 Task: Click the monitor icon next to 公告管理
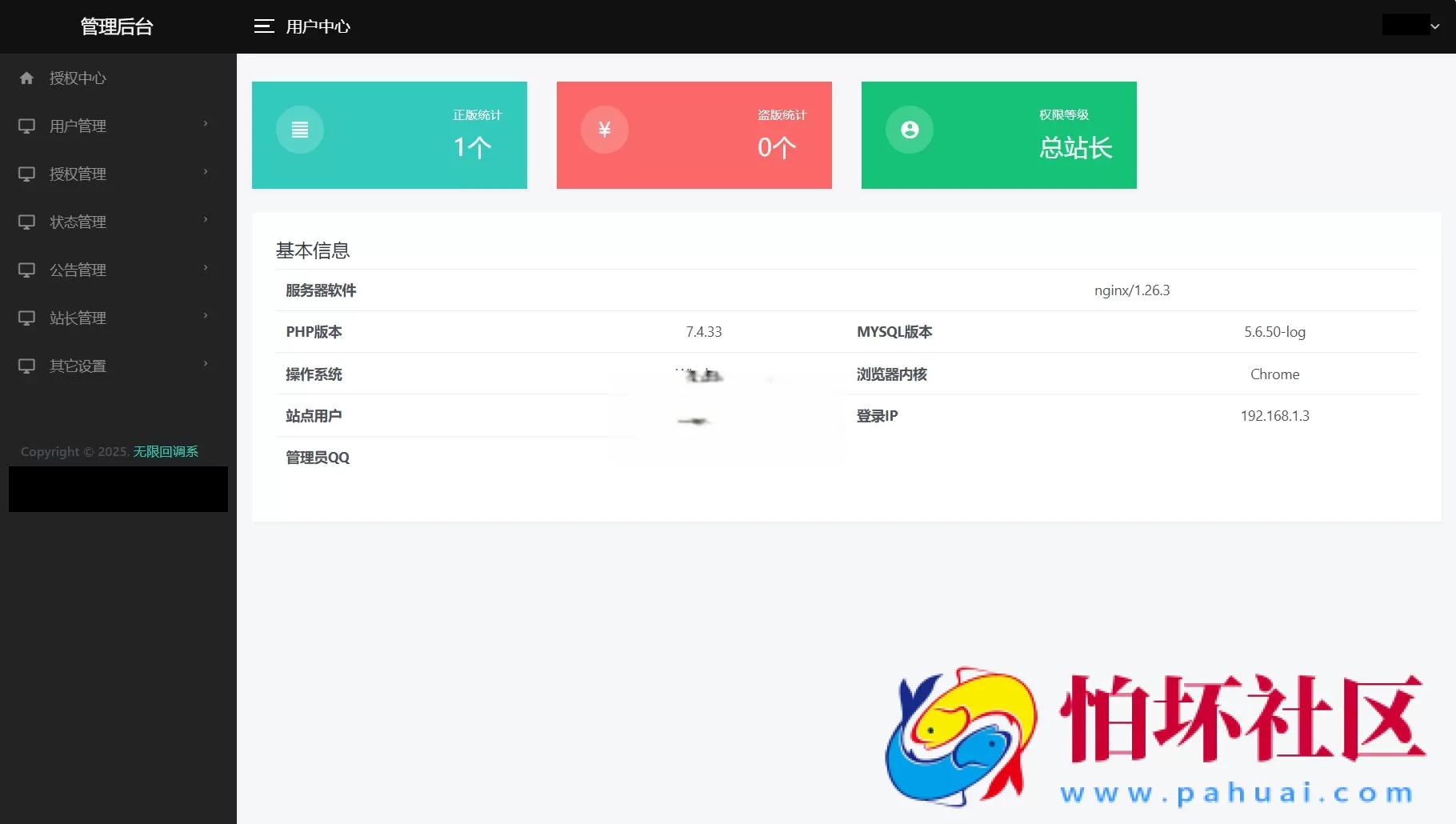tap(26, 270)
